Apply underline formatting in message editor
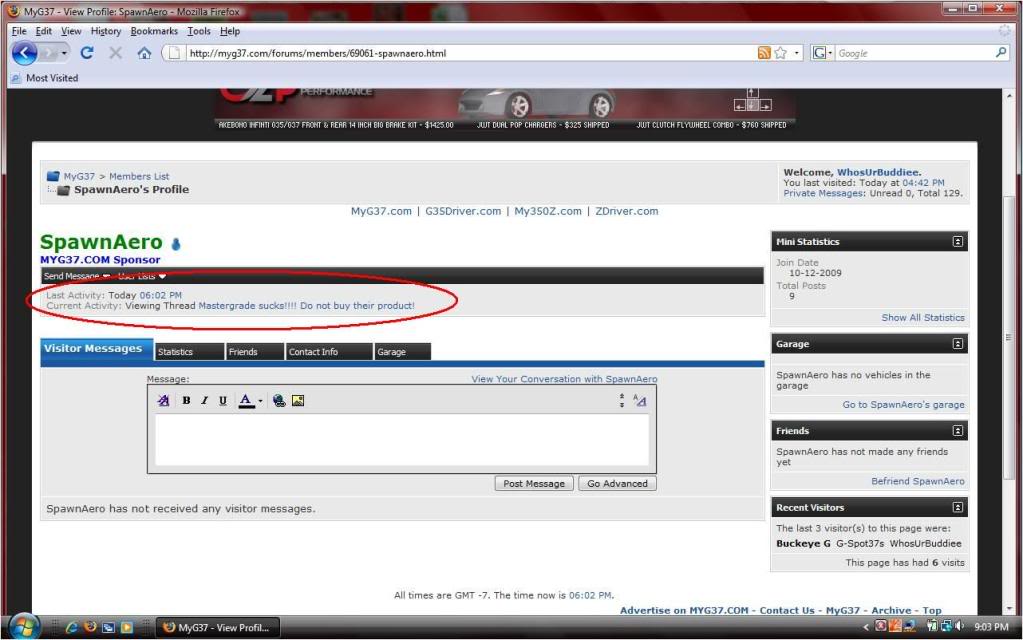The width and height of the screenshot is (1023, 640). coord(222,401)
